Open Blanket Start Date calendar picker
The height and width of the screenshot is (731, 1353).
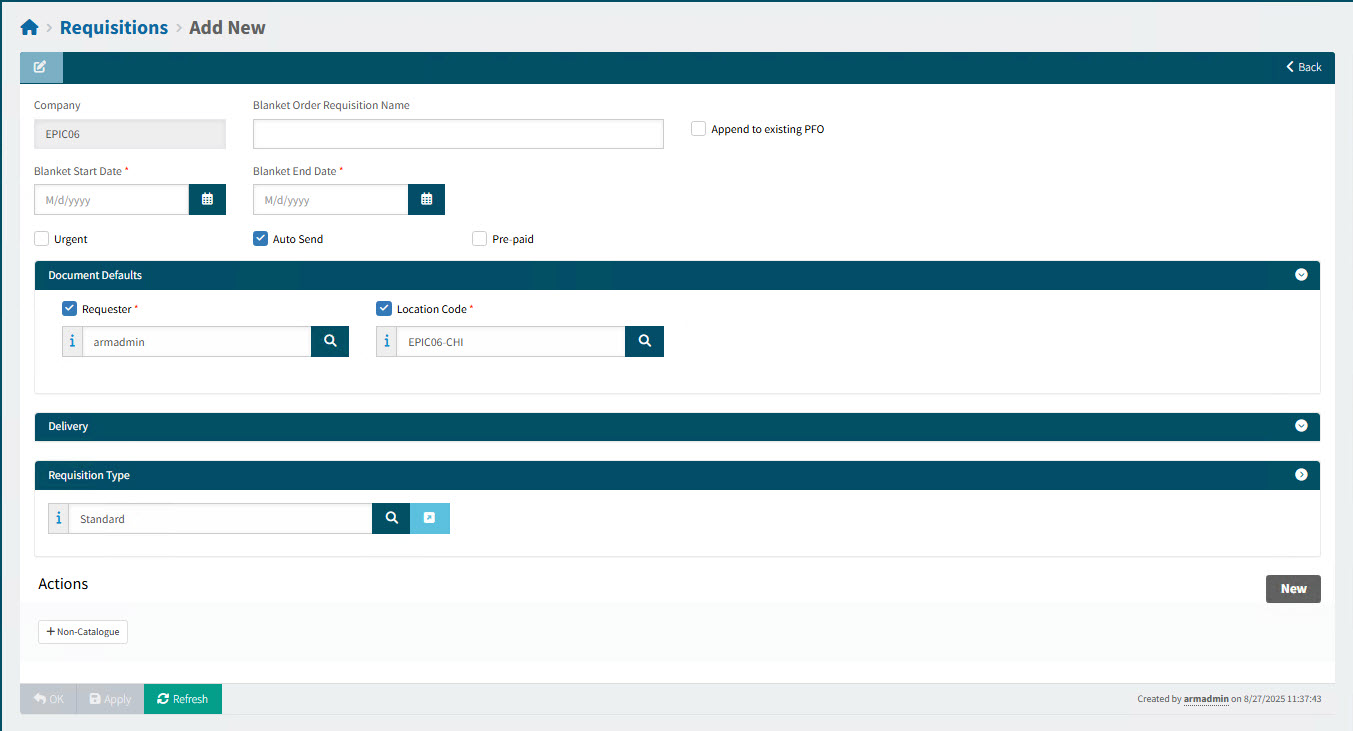click(x=207, y=199)
